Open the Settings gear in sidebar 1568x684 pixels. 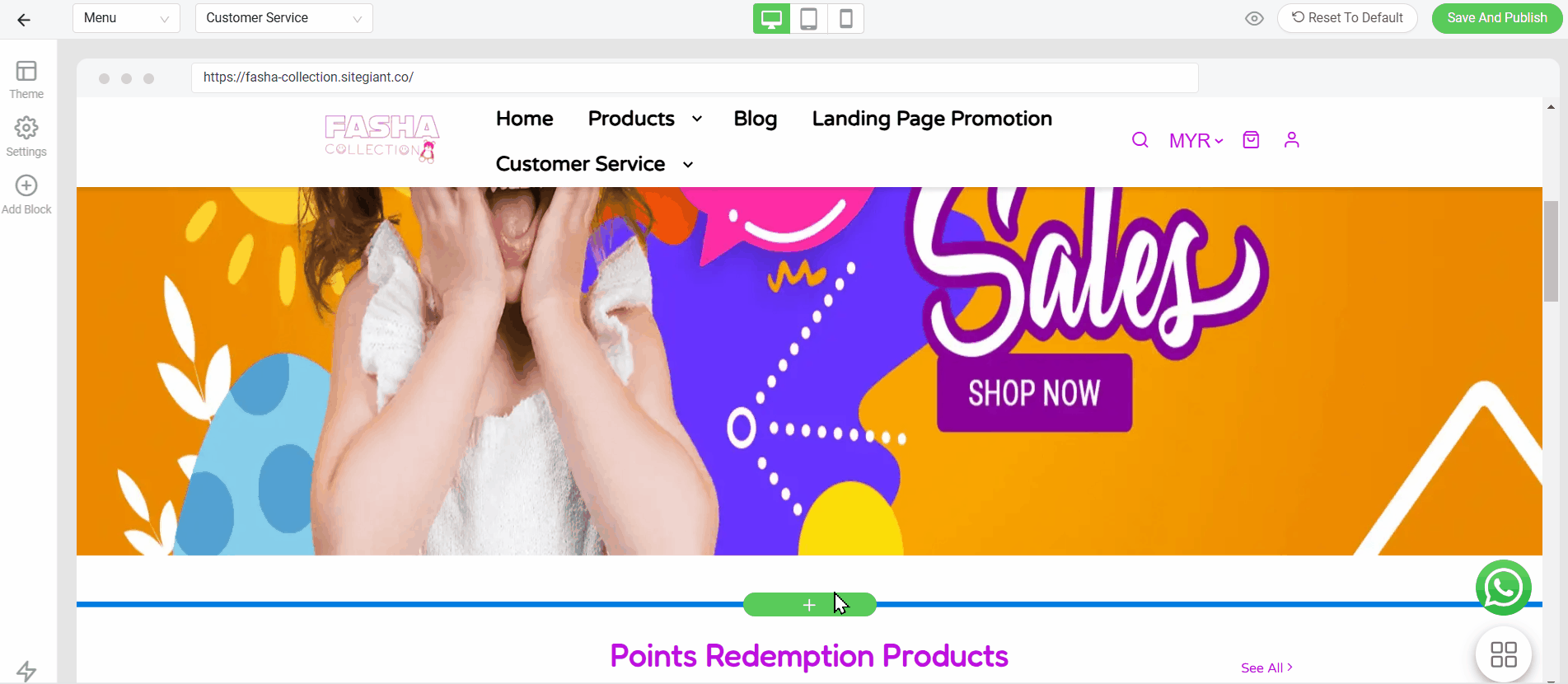(x=26, y=137)
